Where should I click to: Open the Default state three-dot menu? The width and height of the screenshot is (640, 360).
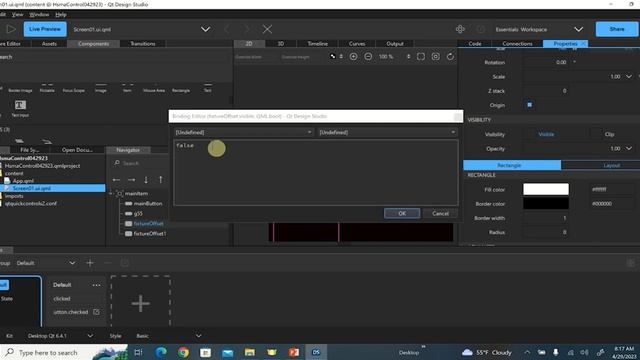[96, 285]
